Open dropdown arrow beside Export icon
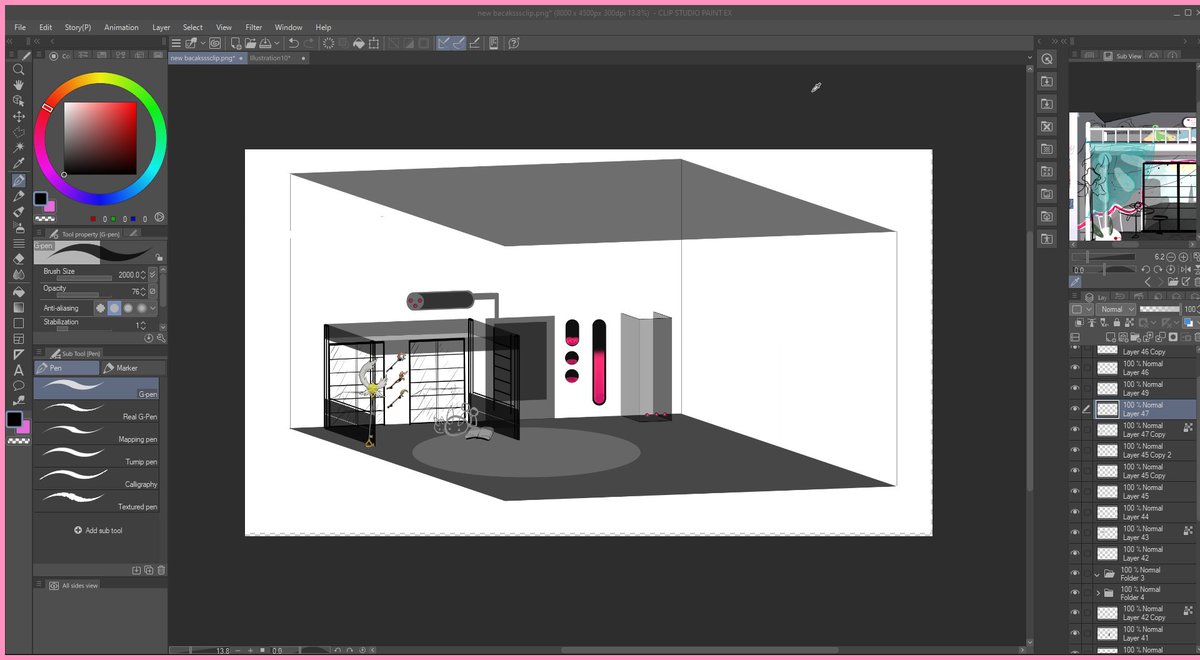Image resolution: width=1200 pixels, height=660 pixels. pos(276,43)
